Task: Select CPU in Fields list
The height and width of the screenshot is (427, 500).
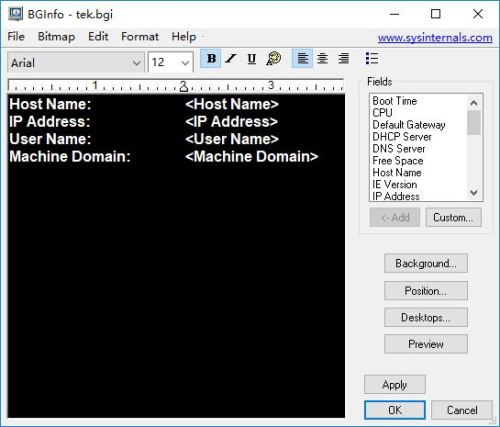Action: click(x=382, y=113)
